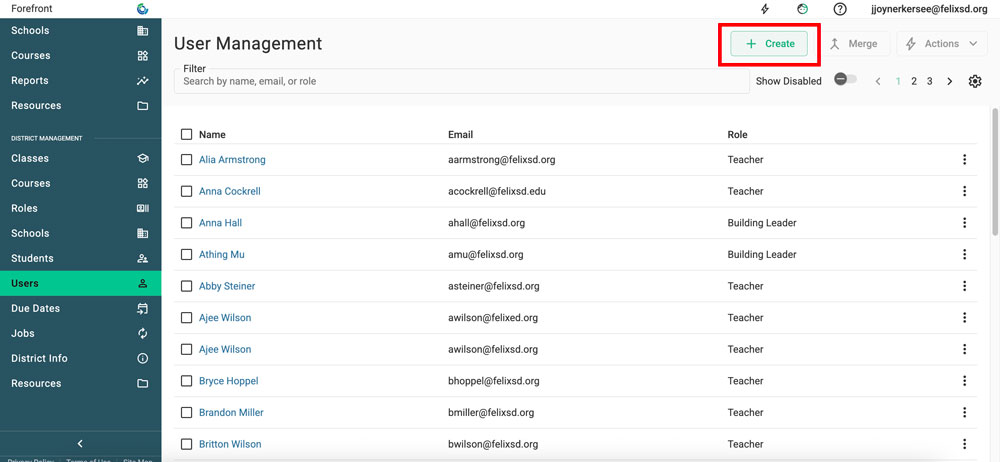1000x462 pixels.
Task: Click the user filter search field
Action: click(460, 81)
